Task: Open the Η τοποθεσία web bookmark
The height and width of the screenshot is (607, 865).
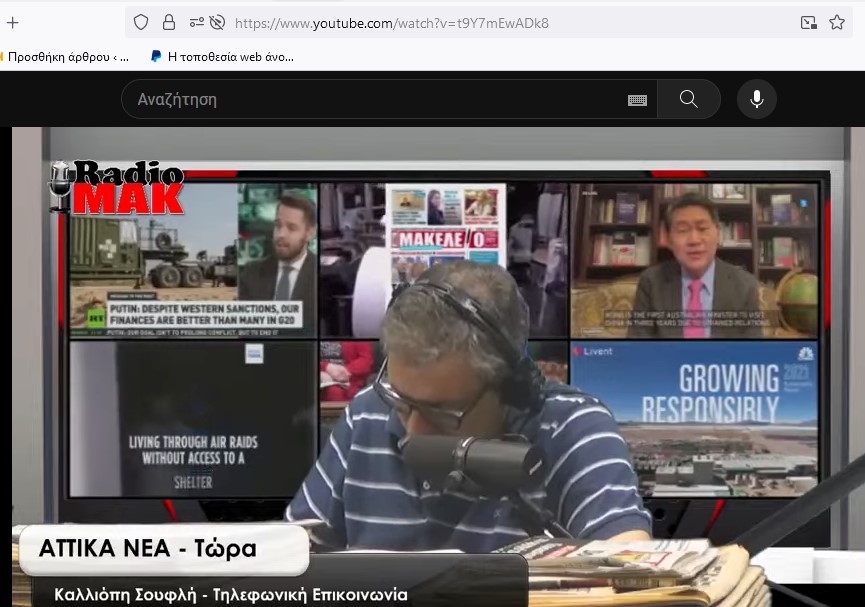Action: [222, 57]
